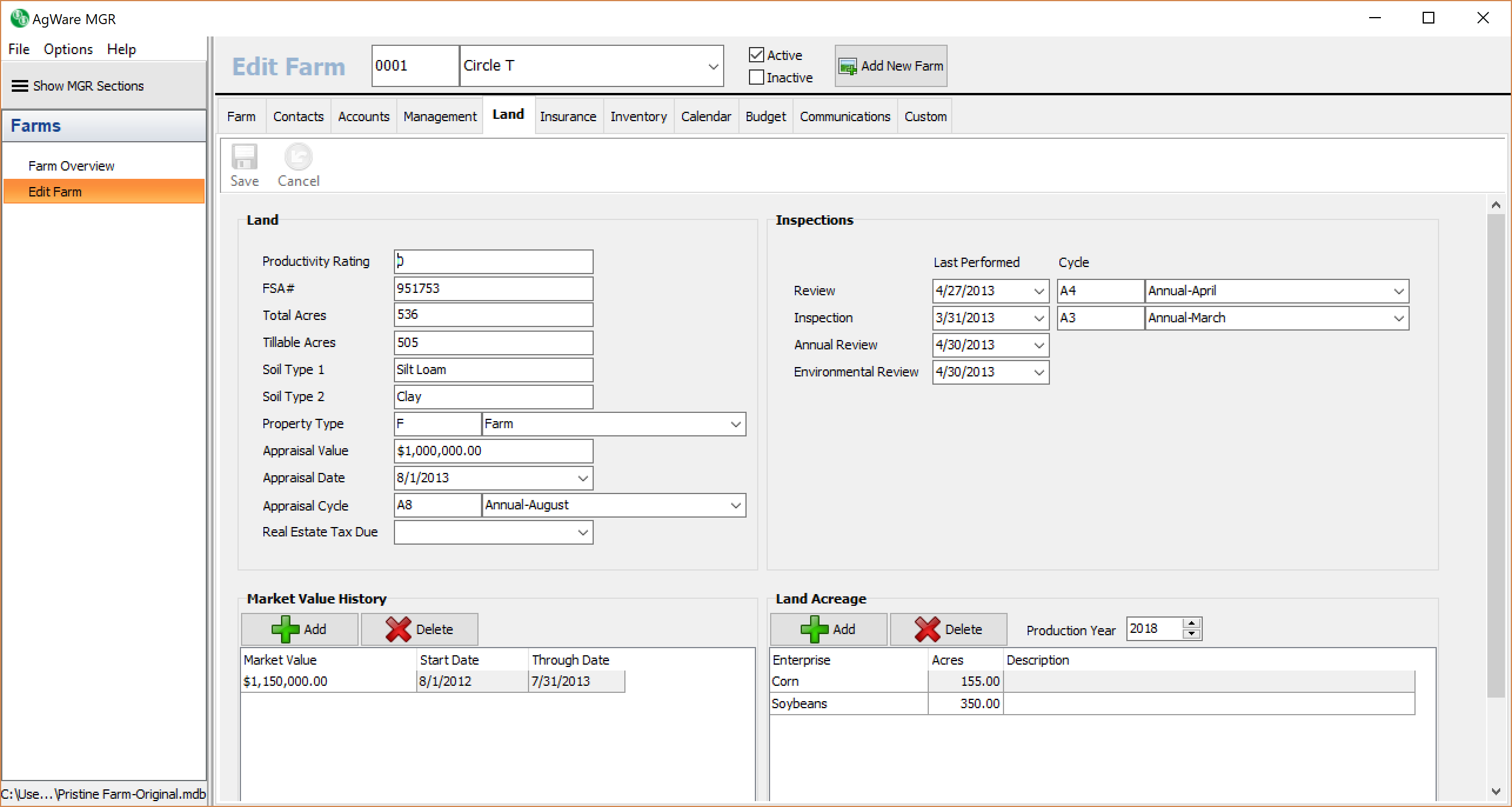Click the vertical scrollbar down arrow

click(1496, 792)
